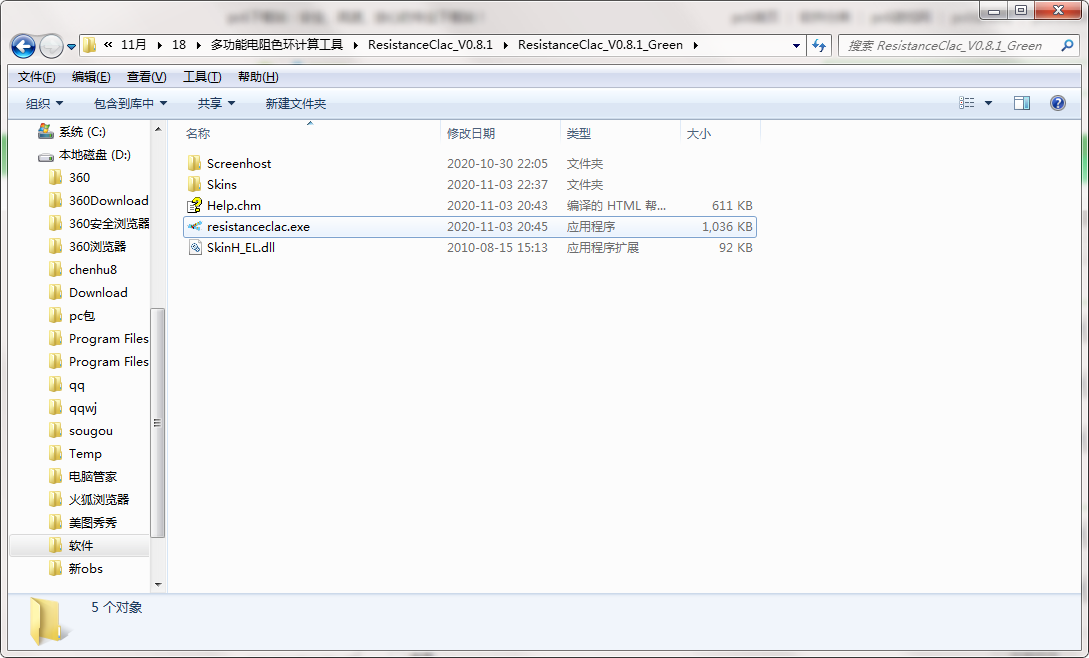
Task: Select the Skins folder
Action: 221,185
